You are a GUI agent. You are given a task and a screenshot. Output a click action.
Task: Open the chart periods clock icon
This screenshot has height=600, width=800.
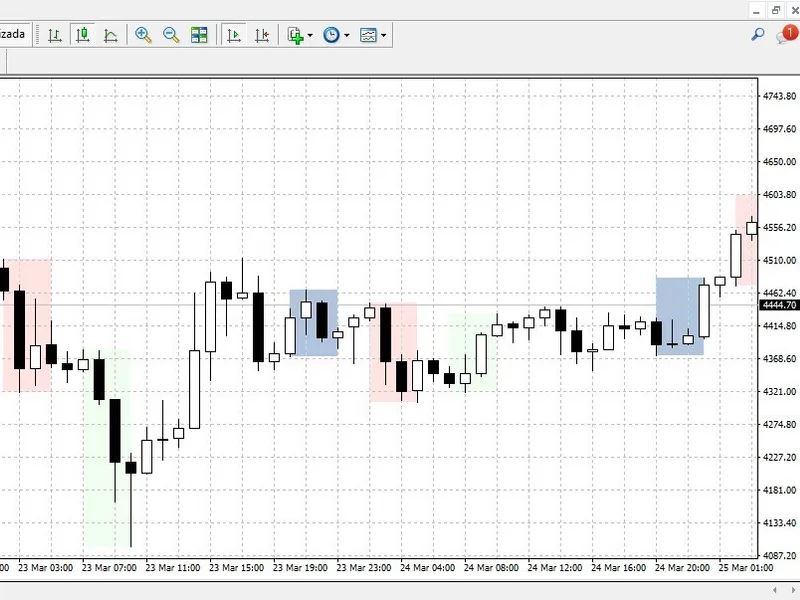click(332, 35)
